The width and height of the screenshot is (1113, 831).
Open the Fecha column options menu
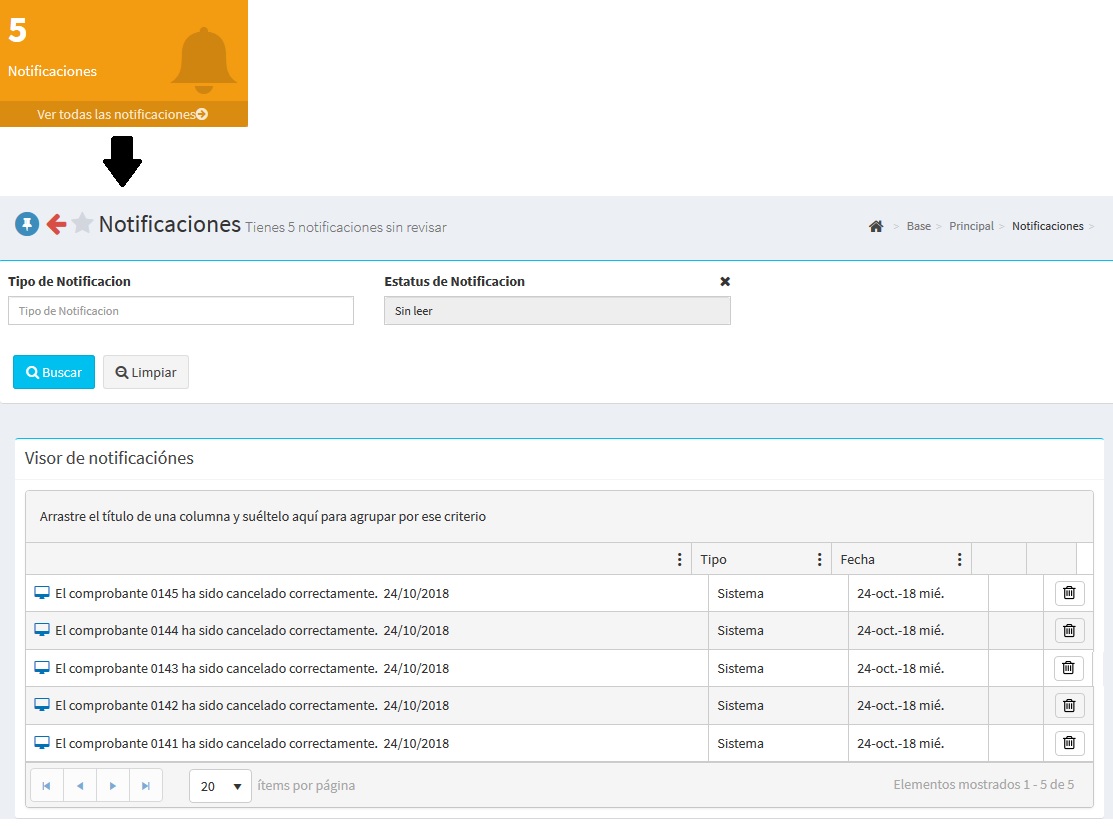point(959,560)
